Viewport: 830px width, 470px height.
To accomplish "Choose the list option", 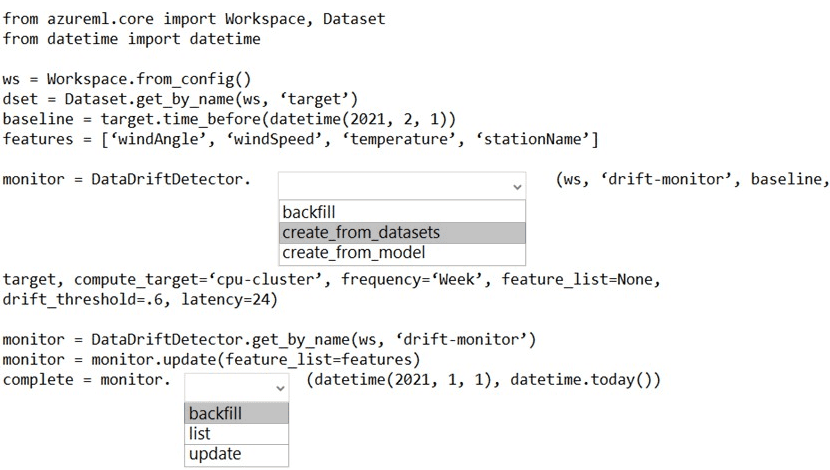I will pyautogui.click(x=200, y=433).
